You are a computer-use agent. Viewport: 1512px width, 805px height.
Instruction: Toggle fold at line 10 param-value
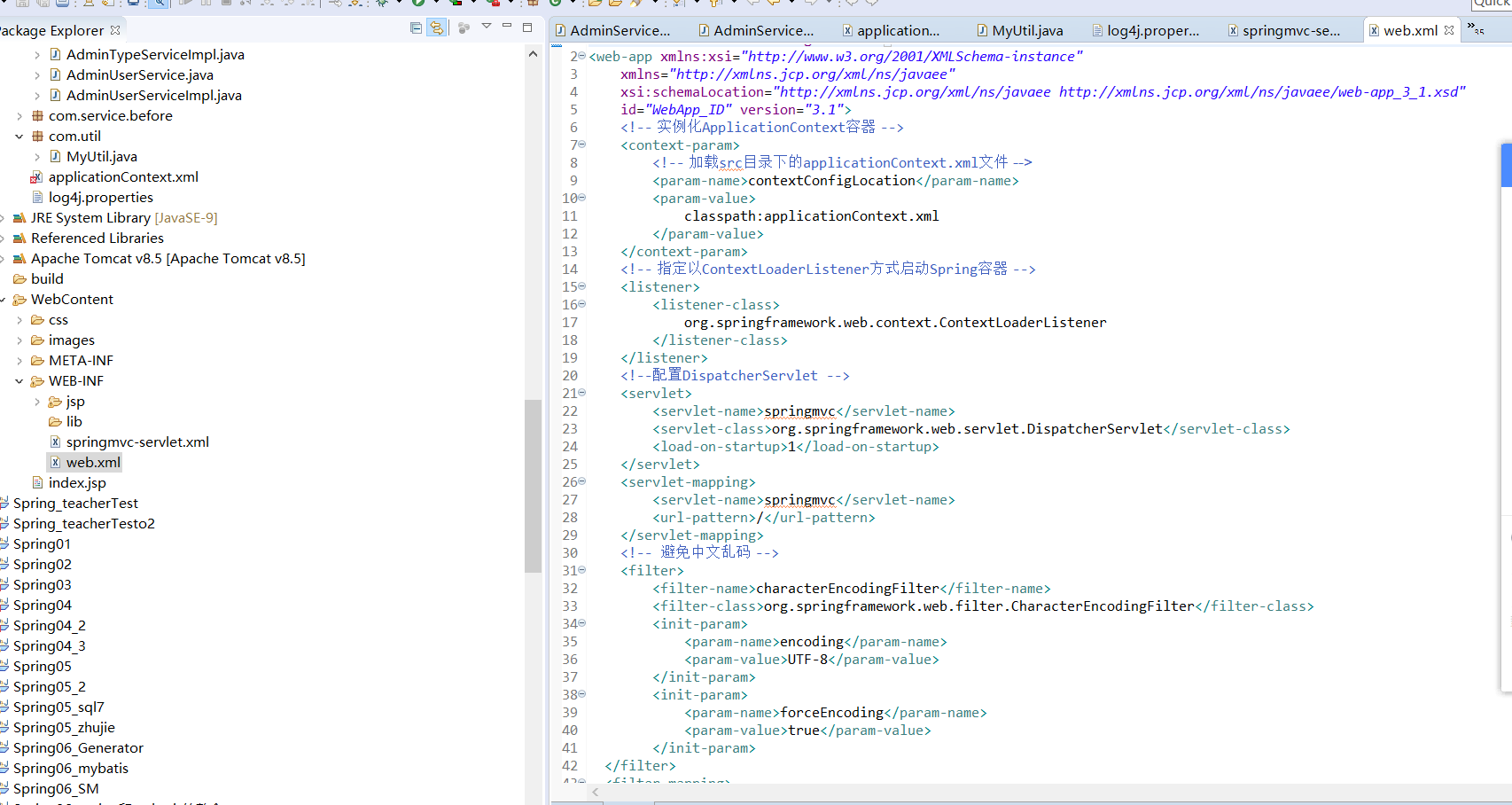(x=582, y=198)
